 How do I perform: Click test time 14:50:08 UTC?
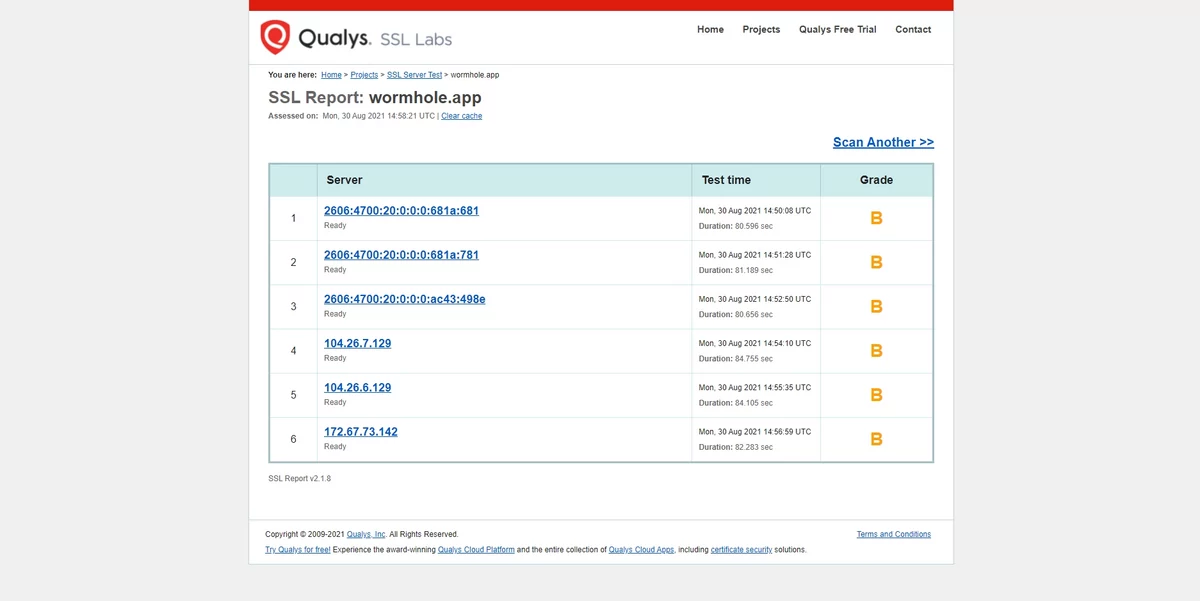(755, 211)
